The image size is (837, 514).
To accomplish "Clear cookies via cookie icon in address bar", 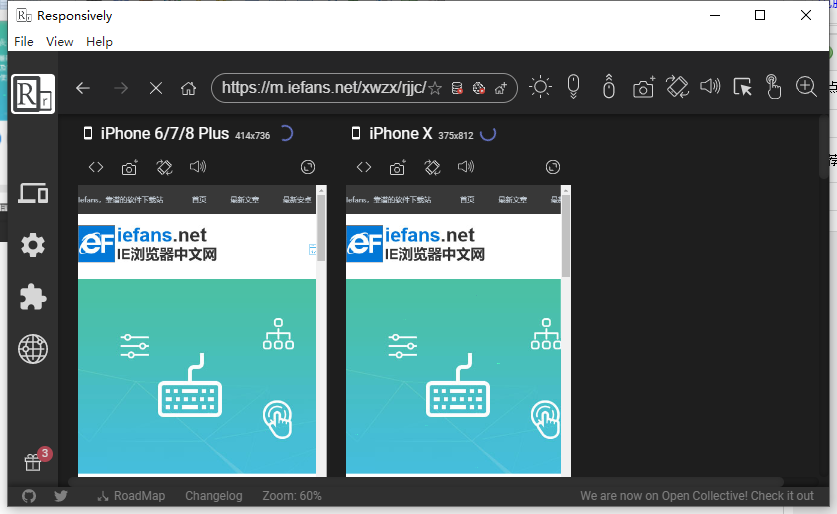I will (x=479, y=88).
